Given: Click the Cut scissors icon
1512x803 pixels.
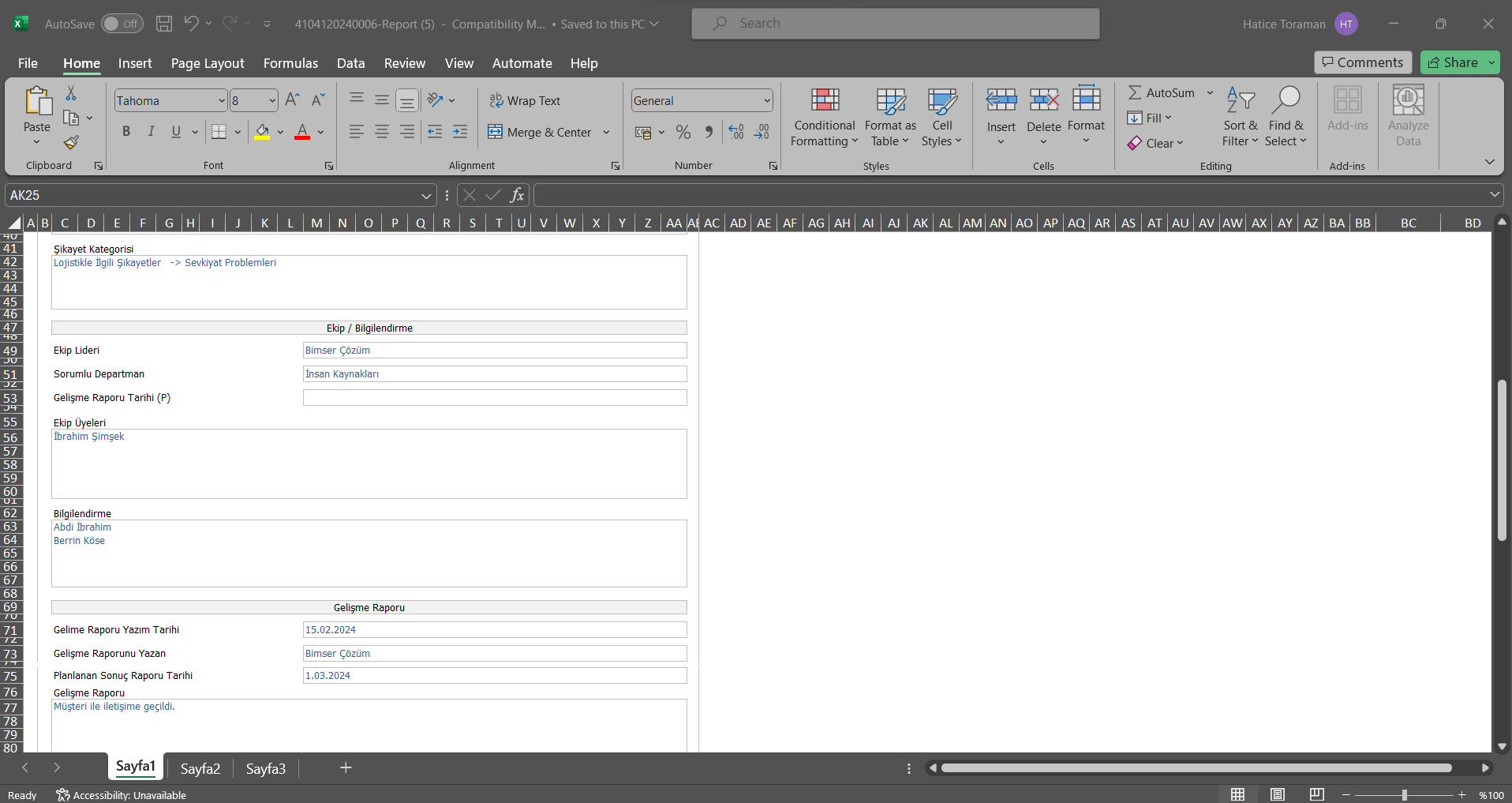Looking at the screenshot, I should point(71,93).
